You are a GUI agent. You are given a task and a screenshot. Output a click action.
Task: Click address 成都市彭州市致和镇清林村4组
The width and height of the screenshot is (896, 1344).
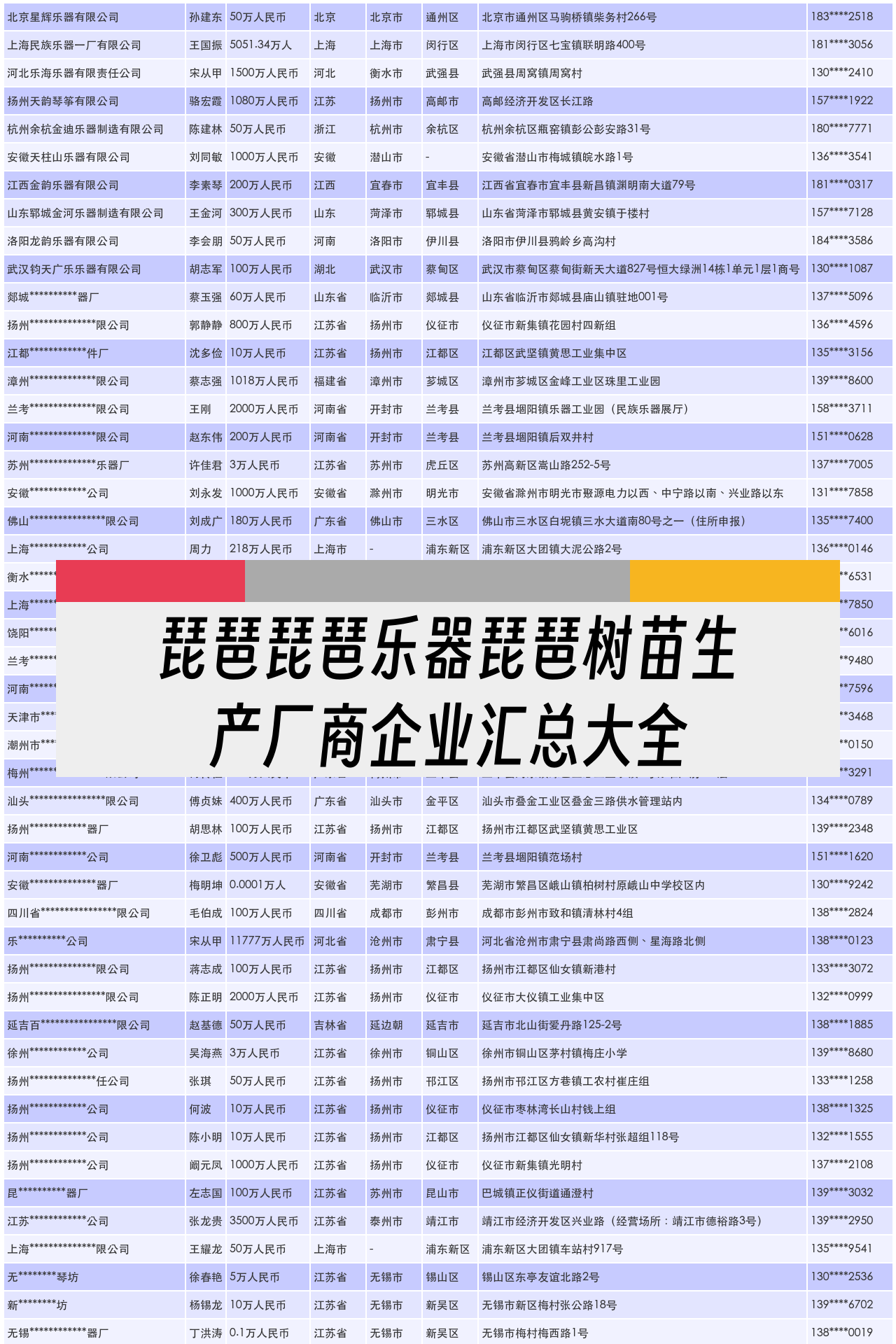tap(558, 913)
